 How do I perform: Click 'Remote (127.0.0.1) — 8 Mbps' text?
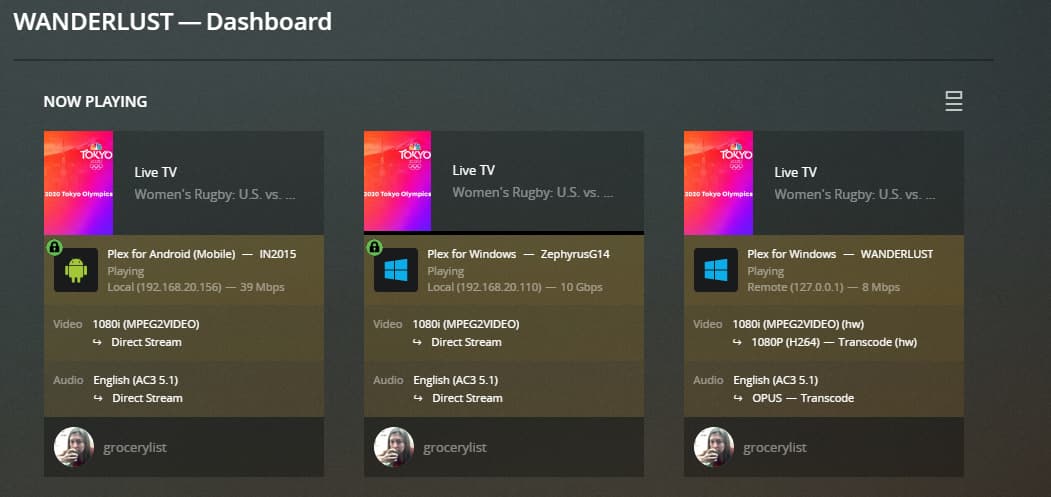pos(824,288)
